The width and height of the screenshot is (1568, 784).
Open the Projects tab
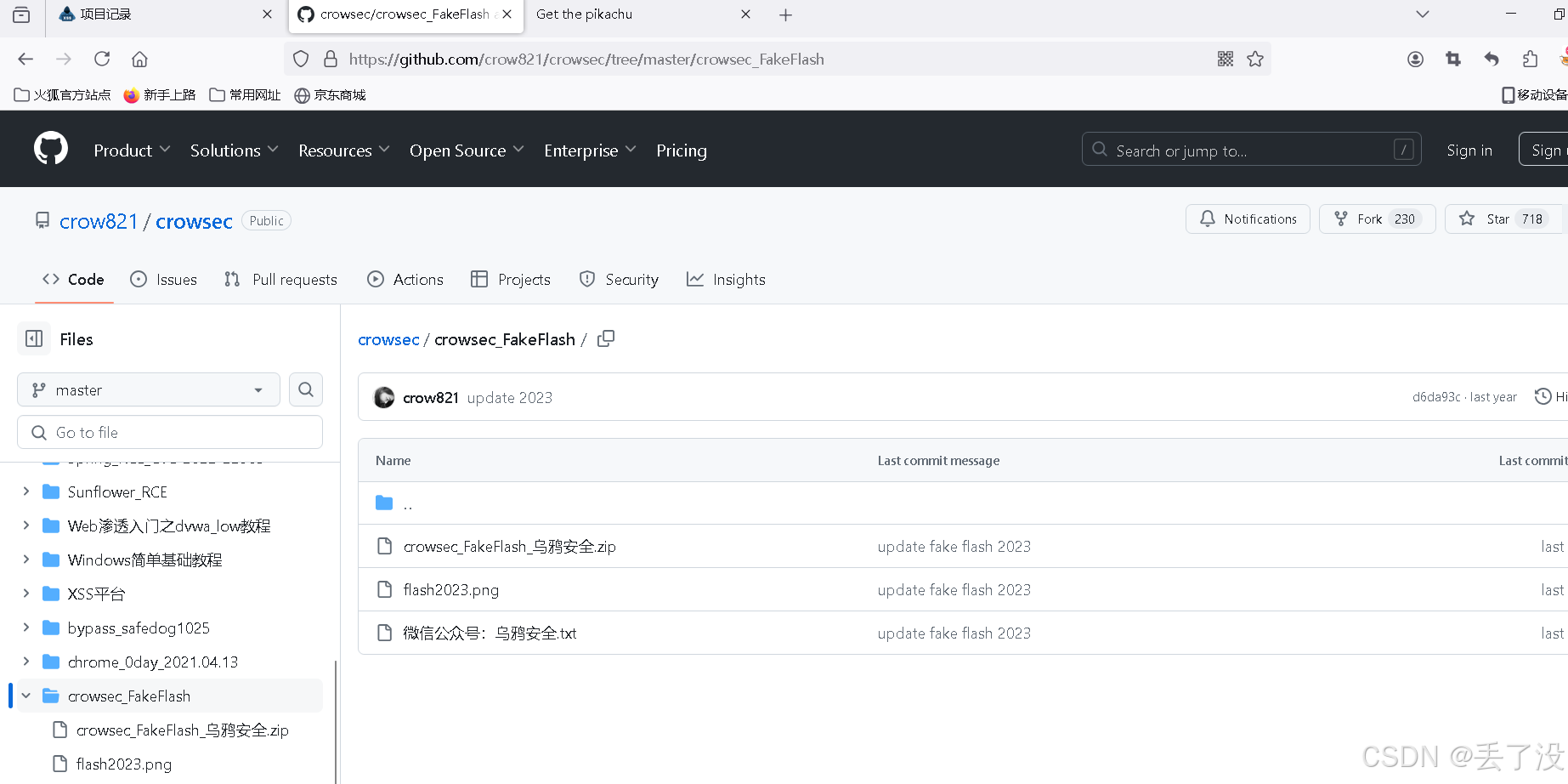click(x=511, y=279)
